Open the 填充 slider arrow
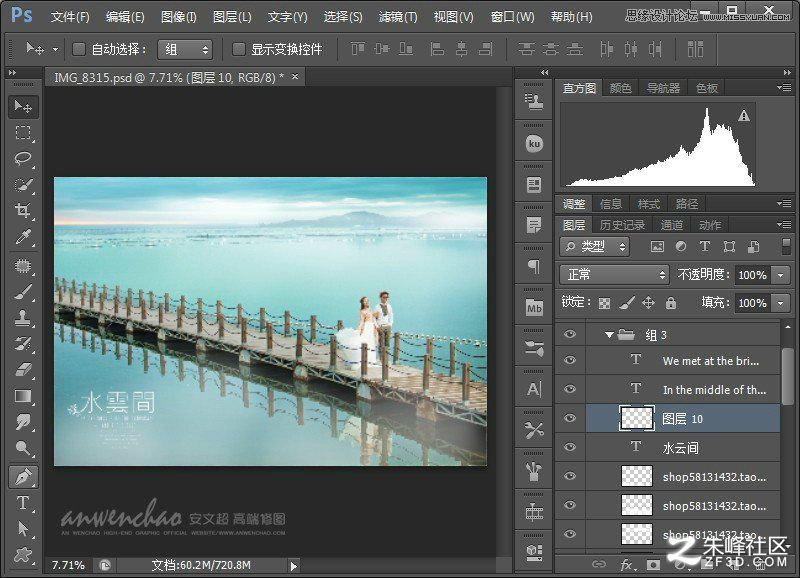The width and height of the screenshot is (800, 578). (781, 303)
